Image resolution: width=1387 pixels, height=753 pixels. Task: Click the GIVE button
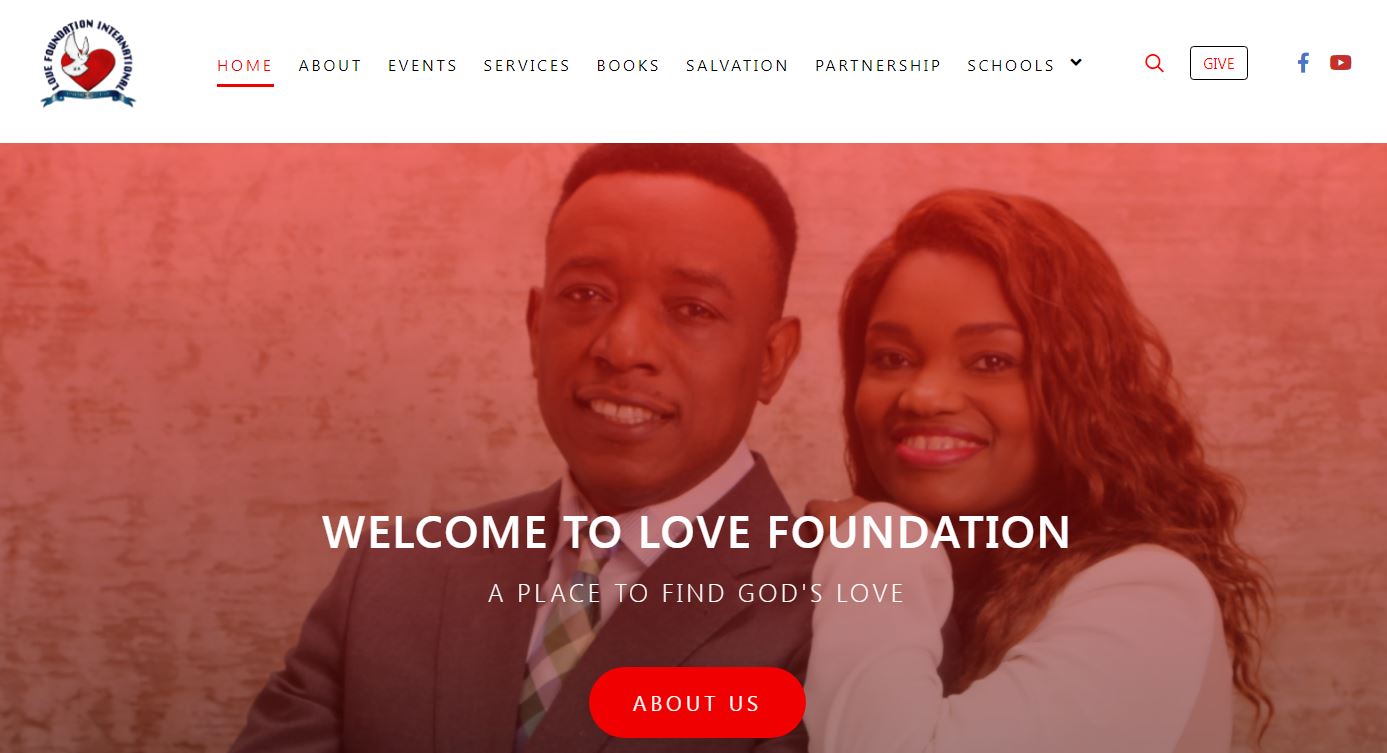(1219, 63)
